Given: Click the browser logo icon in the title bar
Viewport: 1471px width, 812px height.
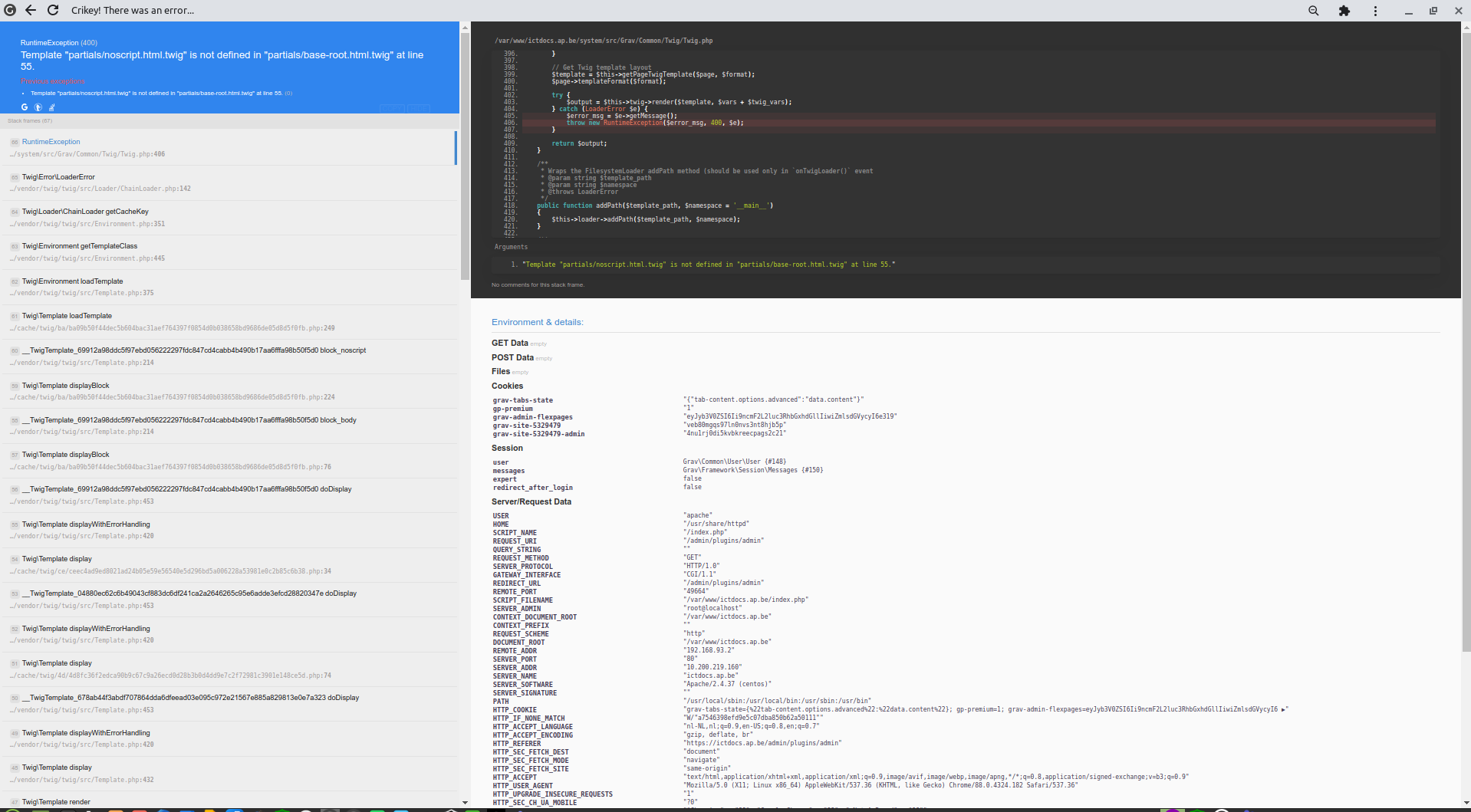Looking at the screenshot, I should [10, 10].
